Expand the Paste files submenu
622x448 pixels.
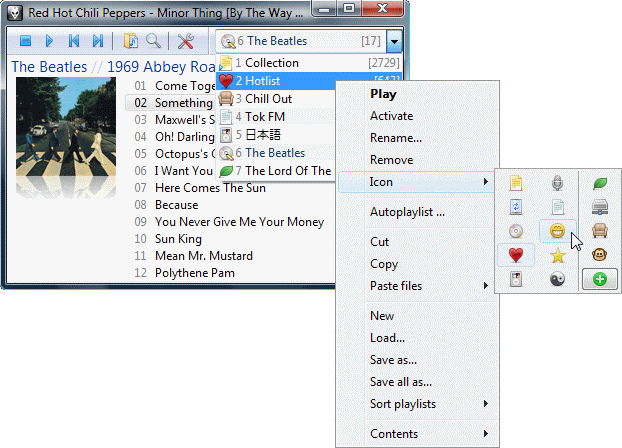click(x=417, y=286)
